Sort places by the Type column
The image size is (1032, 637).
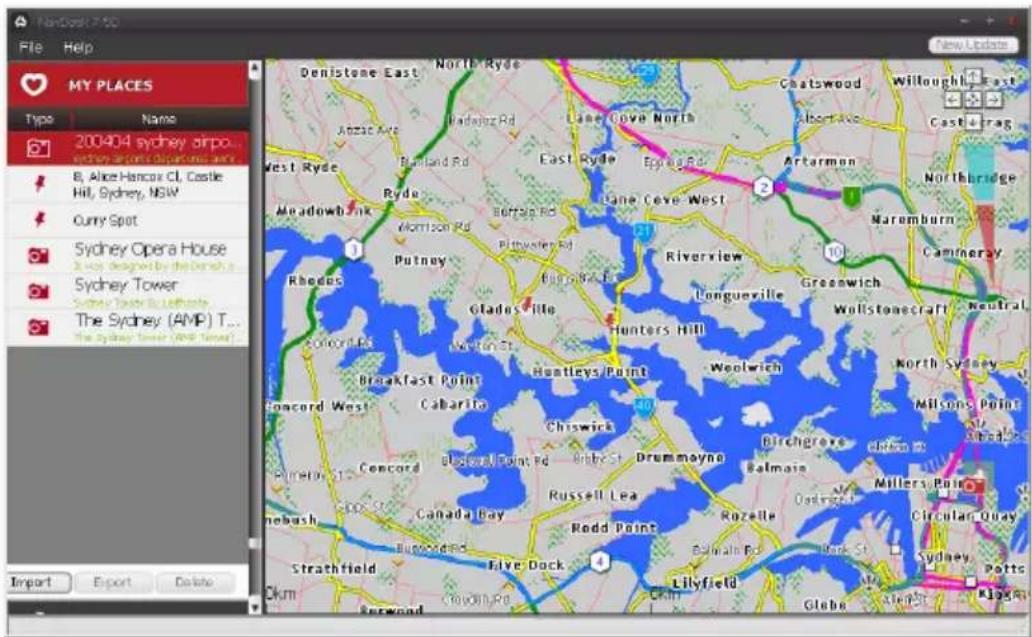tap(39, 119)
